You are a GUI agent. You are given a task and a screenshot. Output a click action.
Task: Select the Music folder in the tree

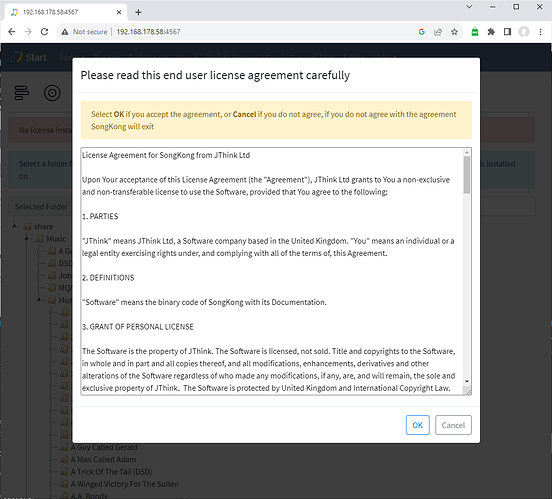[56, 239]
